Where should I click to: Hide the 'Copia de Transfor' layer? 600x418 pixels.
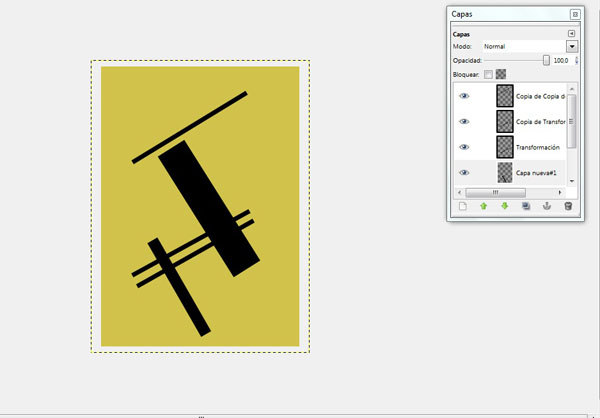pos(464,122)
